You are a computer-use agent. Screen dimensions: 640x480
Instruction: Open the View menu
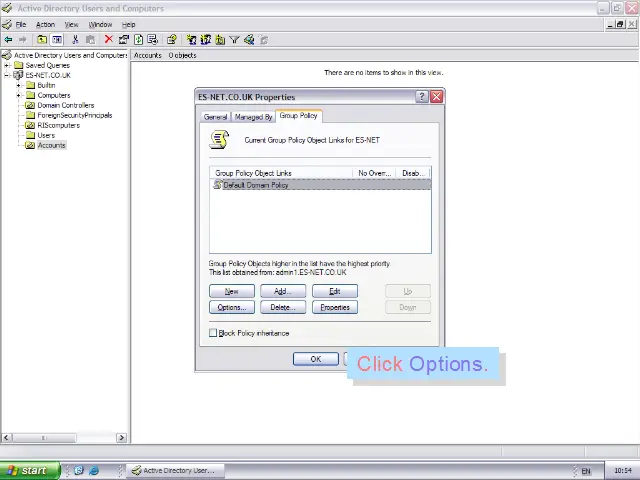(71, 24)
